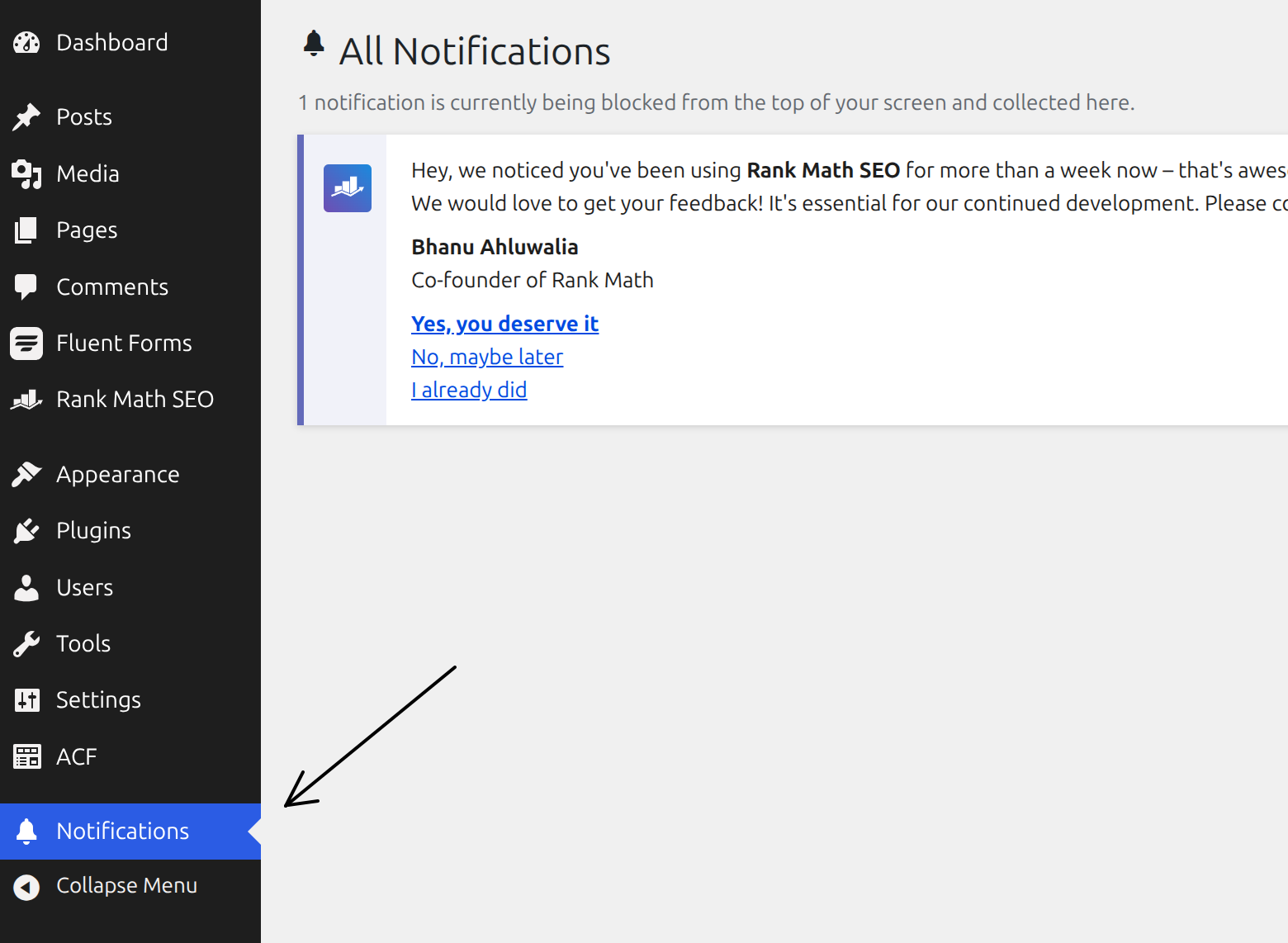Screen dimensions: 1288x943
Task: Open the Media library menu
Action: point(130,174)
